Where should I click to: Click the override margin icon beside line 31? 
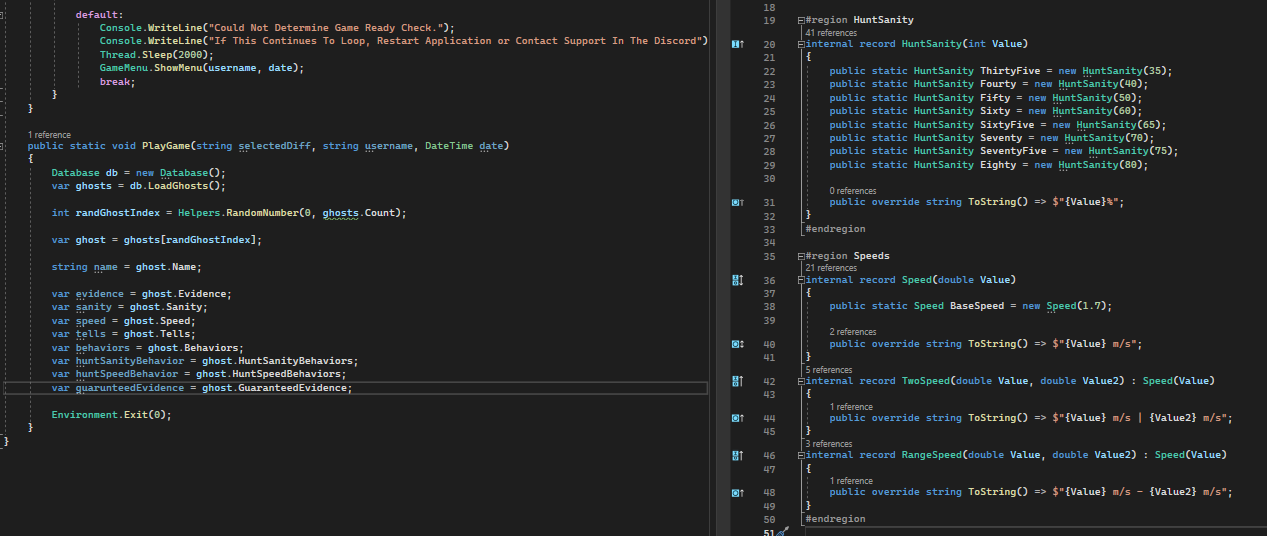(737, 202)
